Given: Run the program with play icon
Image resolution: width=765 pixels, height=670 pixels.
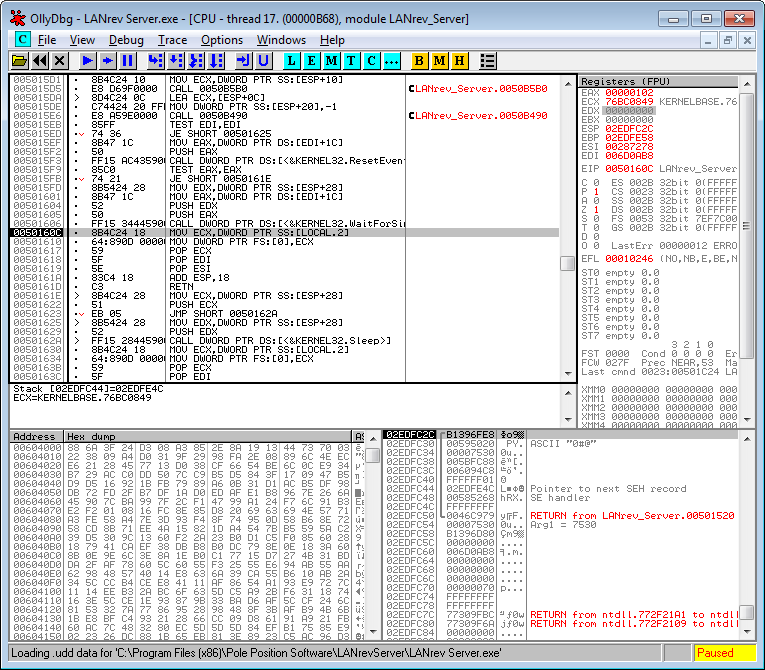Looking at the screenshot, I should tap(87, 61).
